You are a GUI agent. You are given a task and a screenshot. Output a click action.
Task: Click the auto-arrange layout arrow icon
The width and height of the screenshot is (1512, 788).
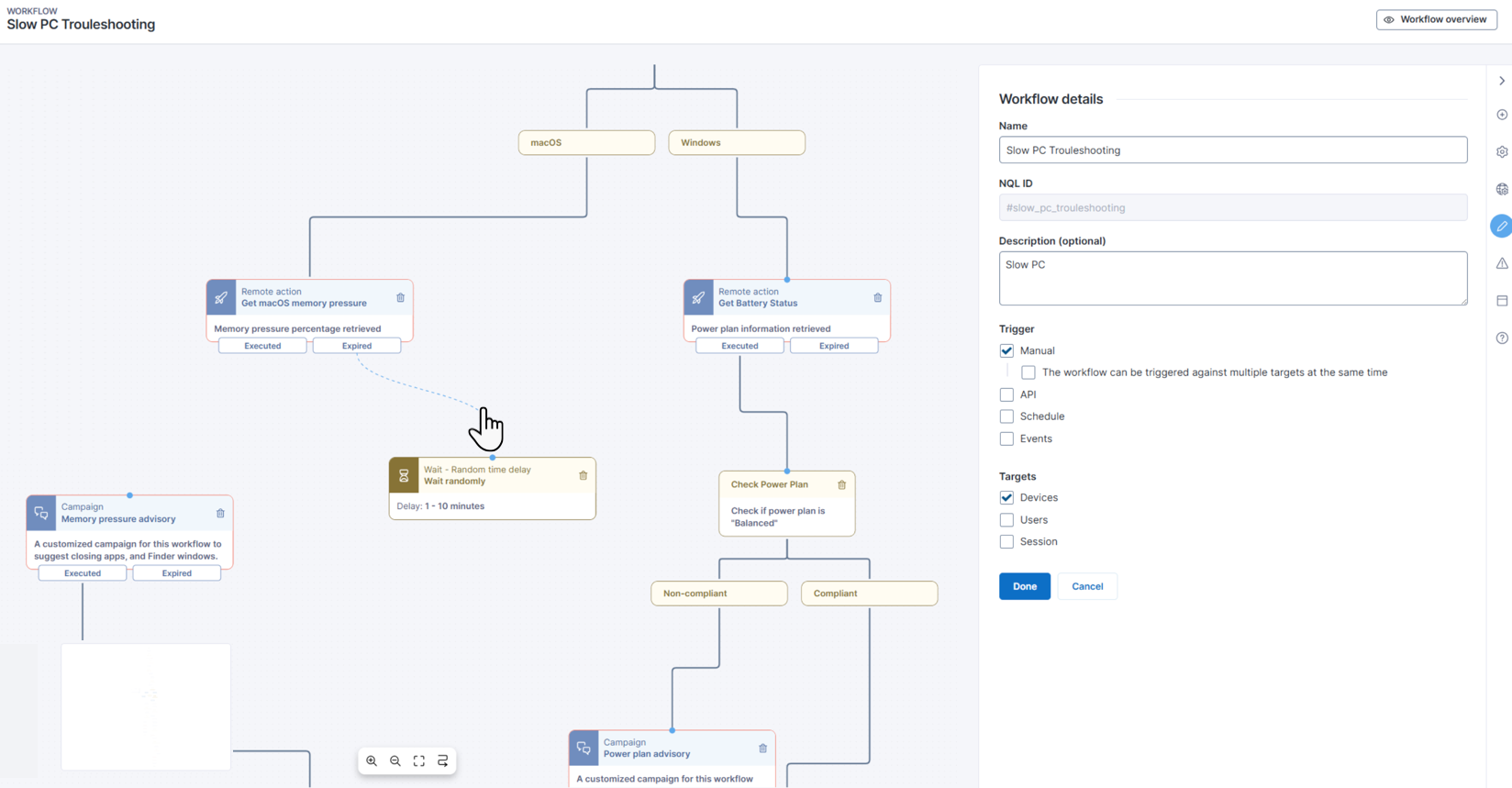(x=443, y=760)
